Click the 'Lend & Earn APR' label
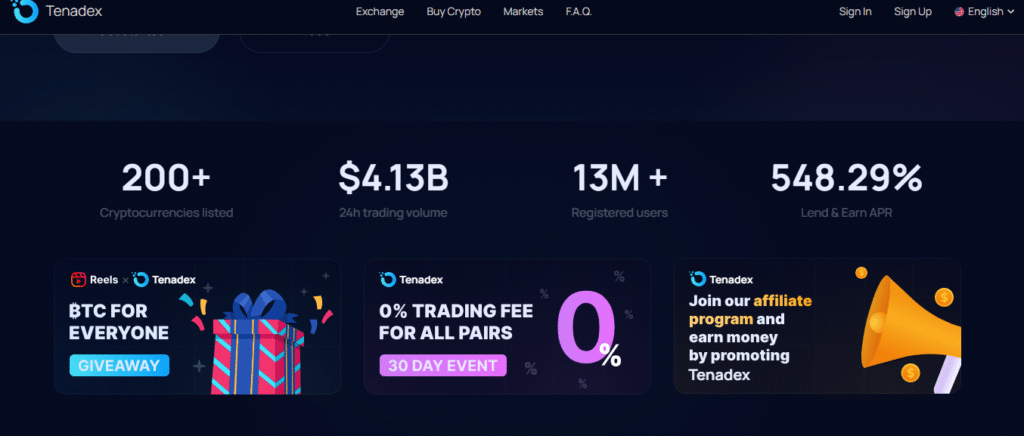The height and width of the screenshot is (436, 1024). pyautogui.click(x=846, y=213)
